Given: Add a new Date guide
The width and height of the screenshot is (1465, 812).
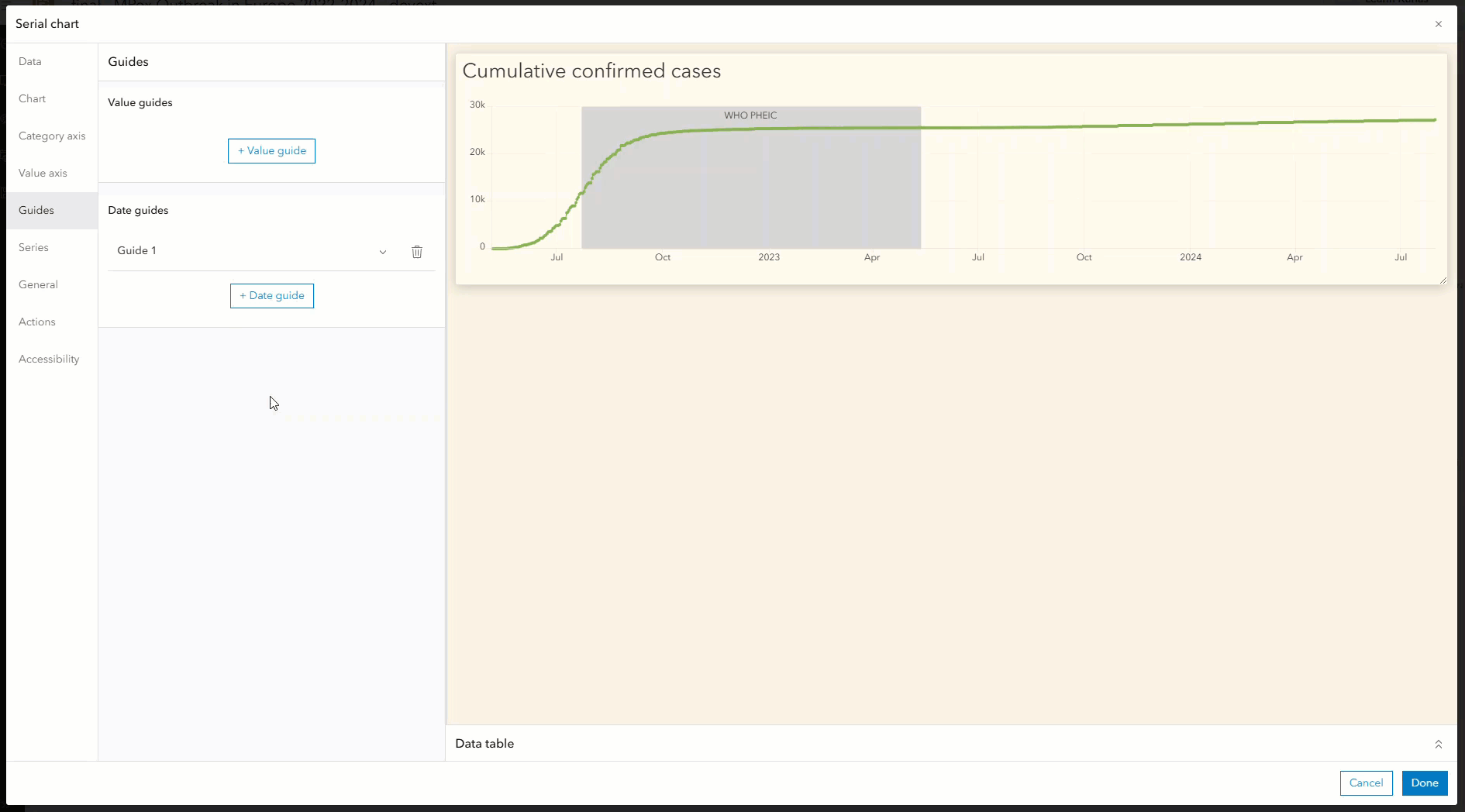Looking at the screenshot, I should [271, 295].
